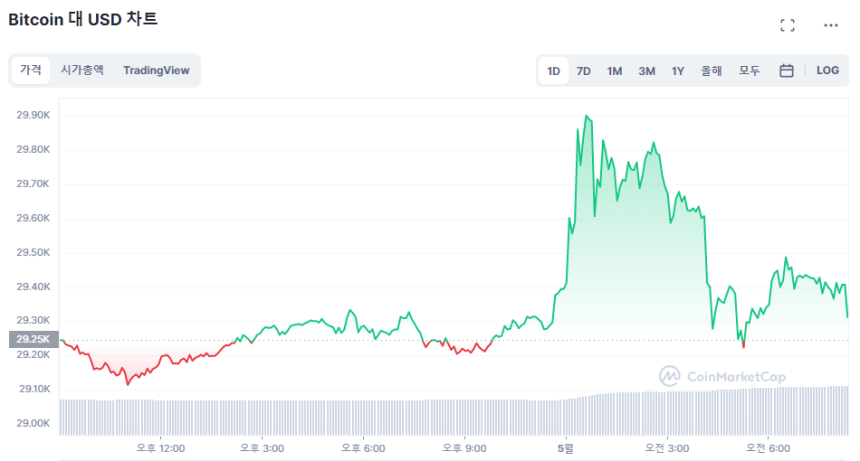Open the three-dot more options menu
This screenshot has width=860, height=461.
tap(831, 25)
